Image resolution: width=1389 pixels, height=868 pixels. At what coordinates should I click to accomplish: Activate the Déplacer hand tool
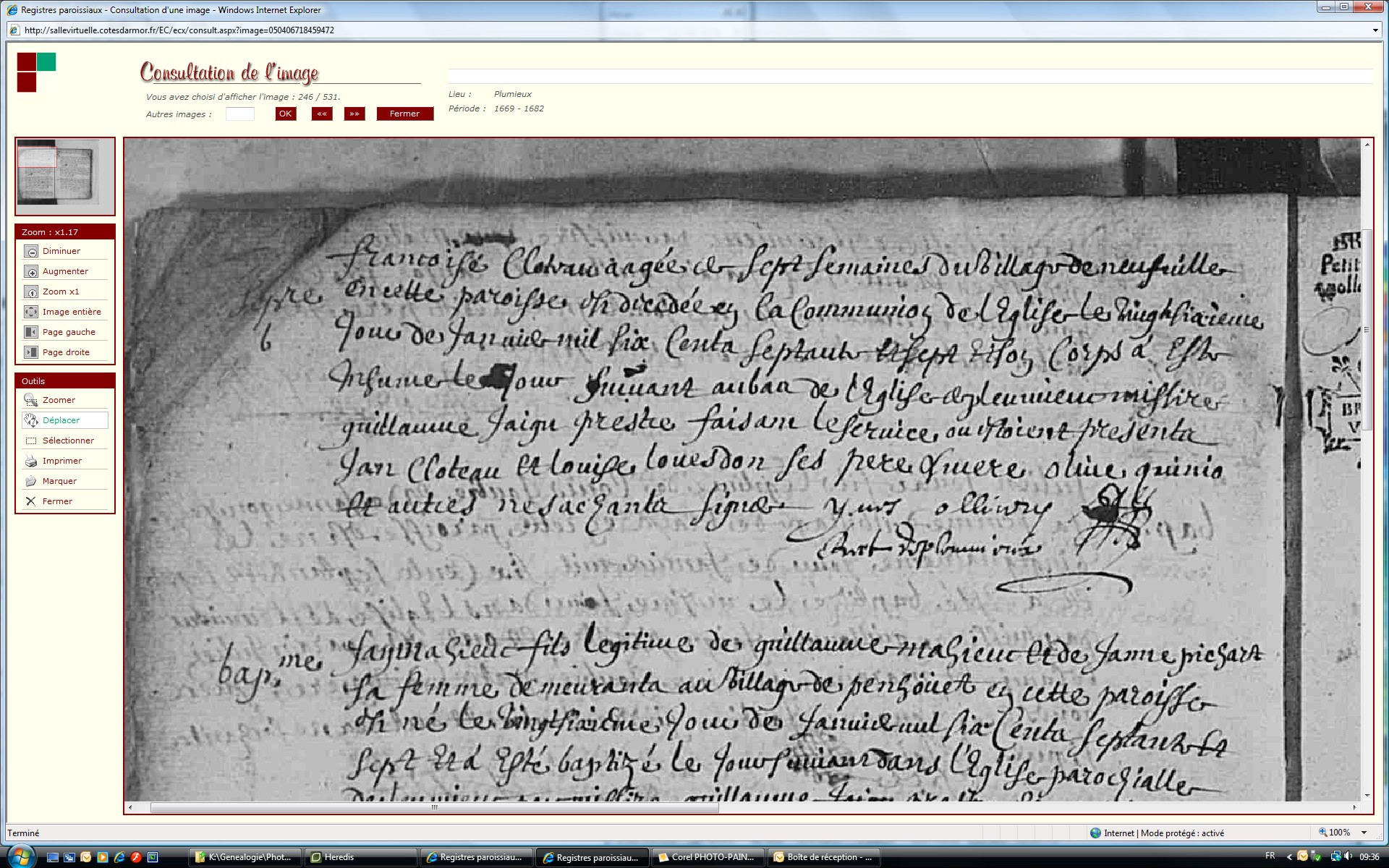pos(31,420)
